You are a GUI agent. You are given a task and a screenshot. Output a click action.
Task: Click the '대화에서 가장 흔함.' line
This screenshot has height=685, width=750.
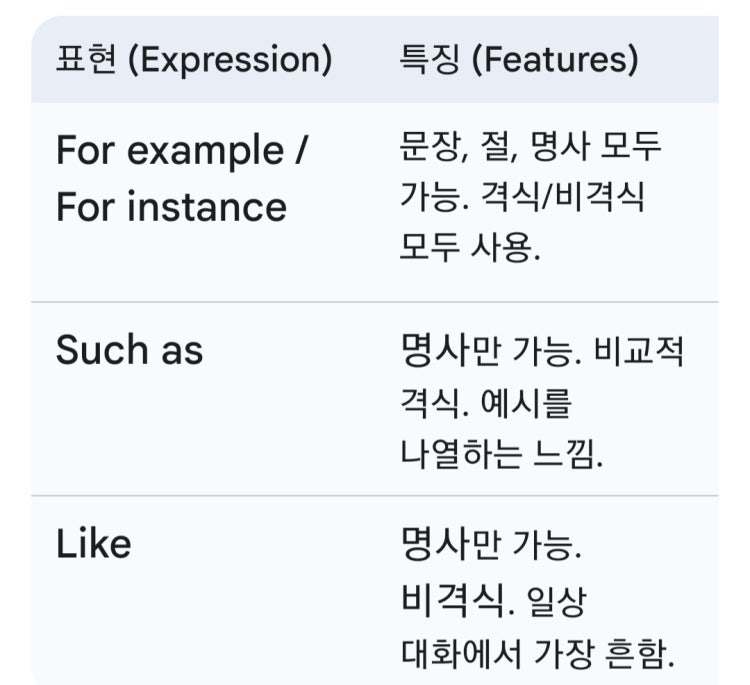click(538, 653)
